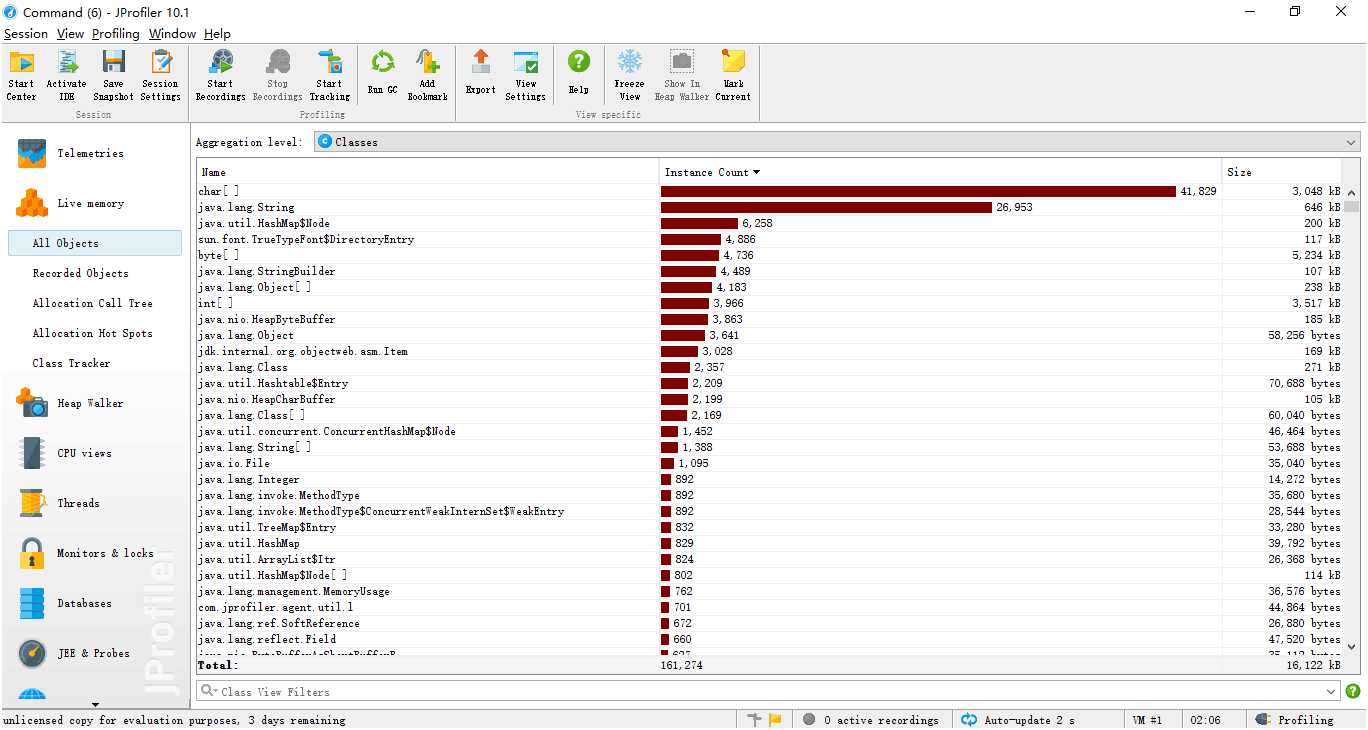Sort by the Size column header
The height and width of the screenshot is (730, 1368).
(1281, 172)
